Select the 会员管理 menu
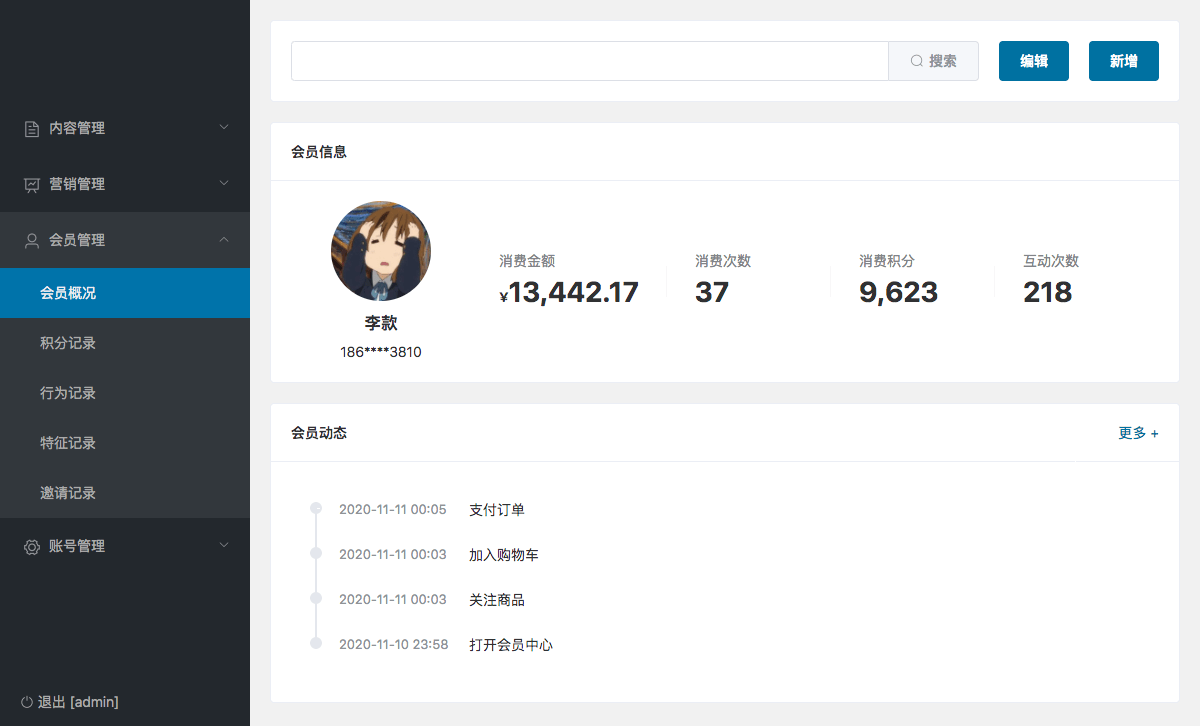1200x726 pixels. pyautogui.click(x=125, y=240)
